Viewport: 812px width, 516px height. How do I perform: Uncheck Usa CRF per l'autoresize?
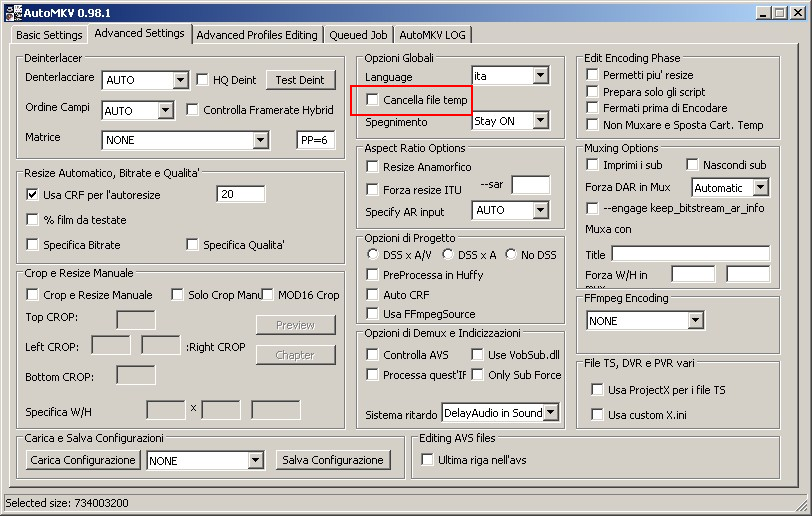(x=32, y=194)
